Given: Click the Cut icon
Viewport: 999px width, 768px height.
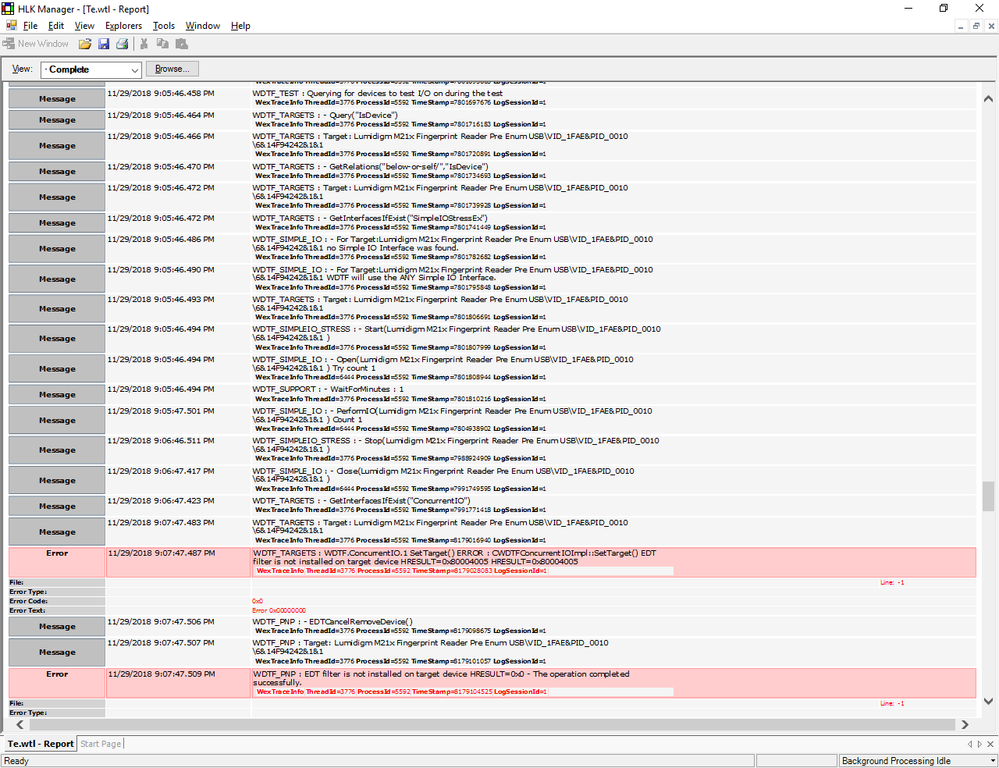Looking at the screenshot, I should click(143, 43).
